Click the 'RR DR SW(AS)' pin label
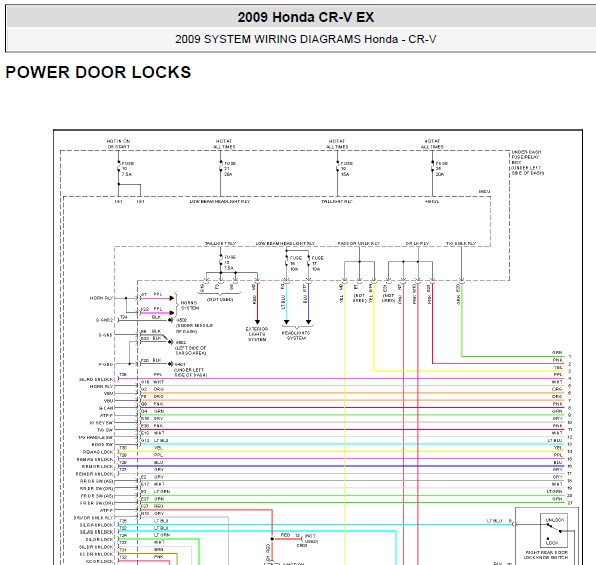Image resolution: width=596 pixels, height=565 pixels. [x=97, y=481]
